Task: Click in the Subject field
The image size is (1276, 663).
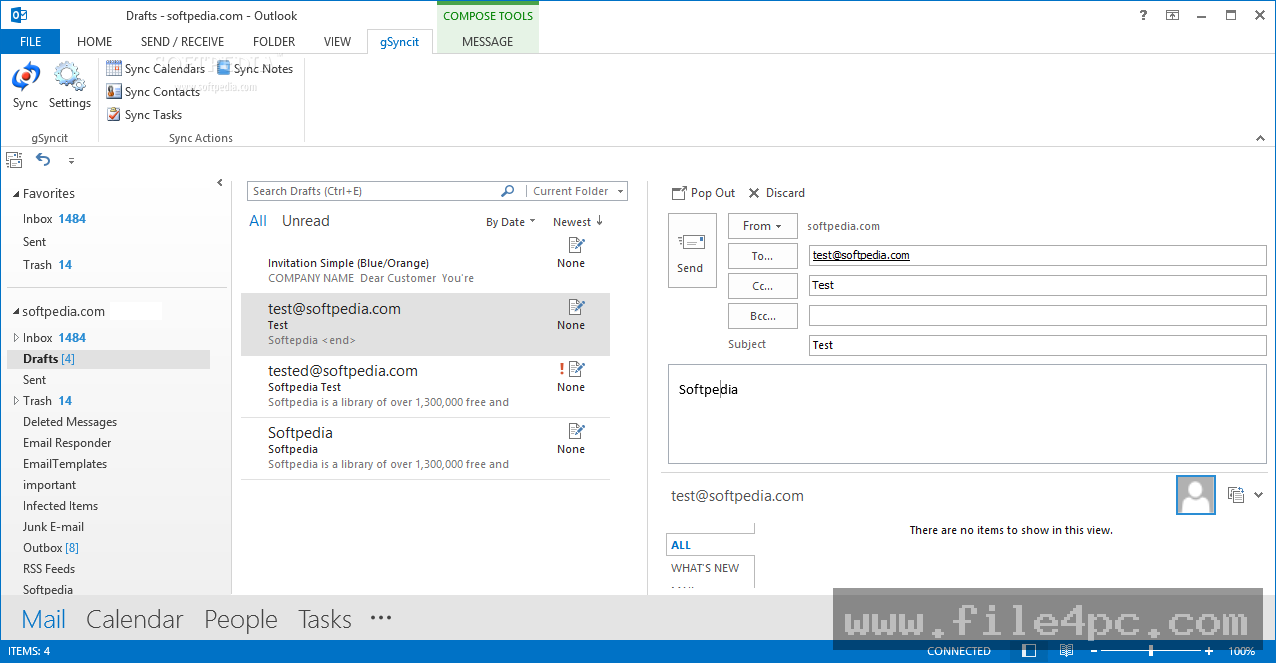Action: pos(1038,345)
